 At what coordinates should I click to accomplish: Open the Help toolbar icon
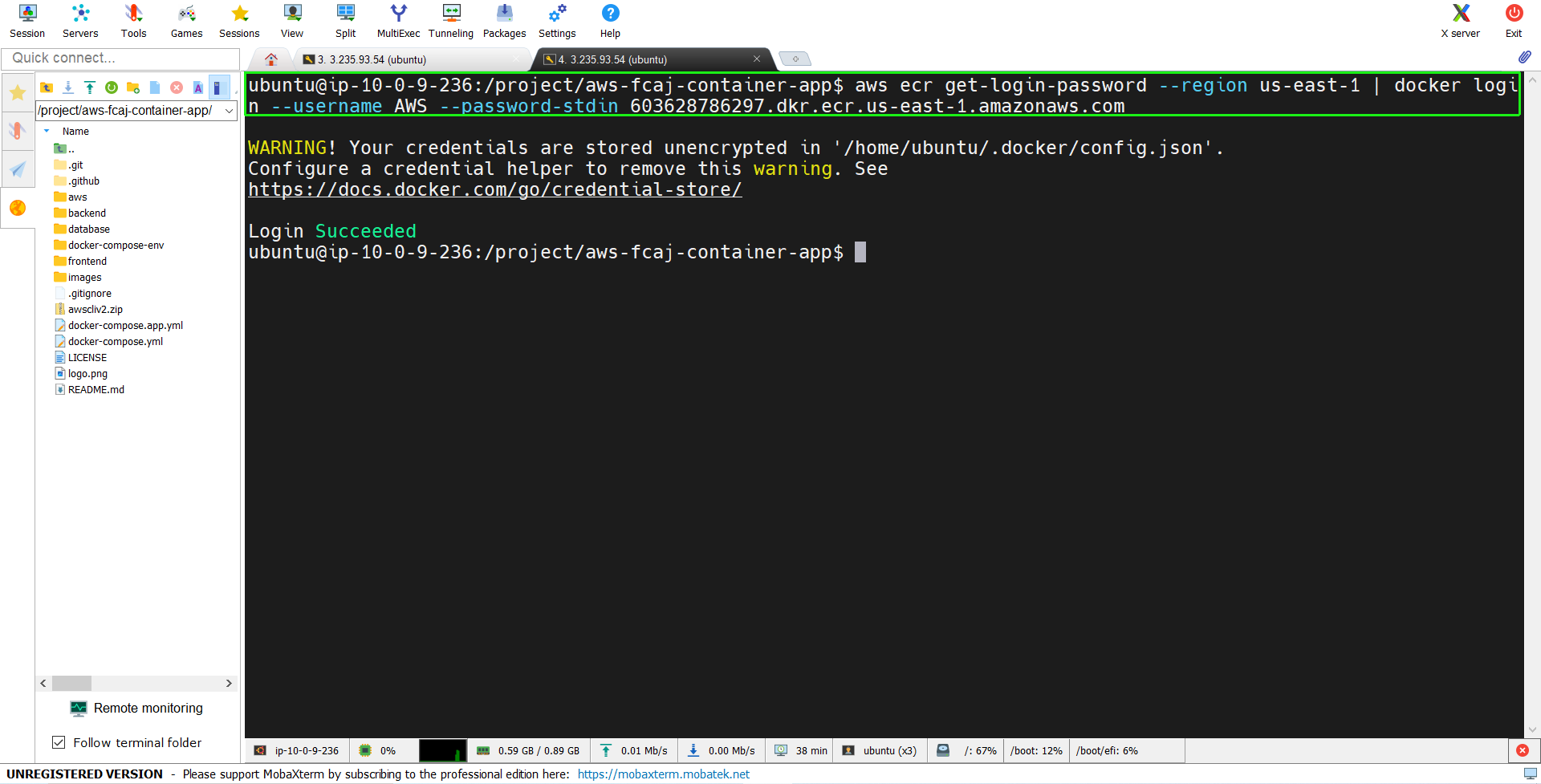(x=610, y=22)
